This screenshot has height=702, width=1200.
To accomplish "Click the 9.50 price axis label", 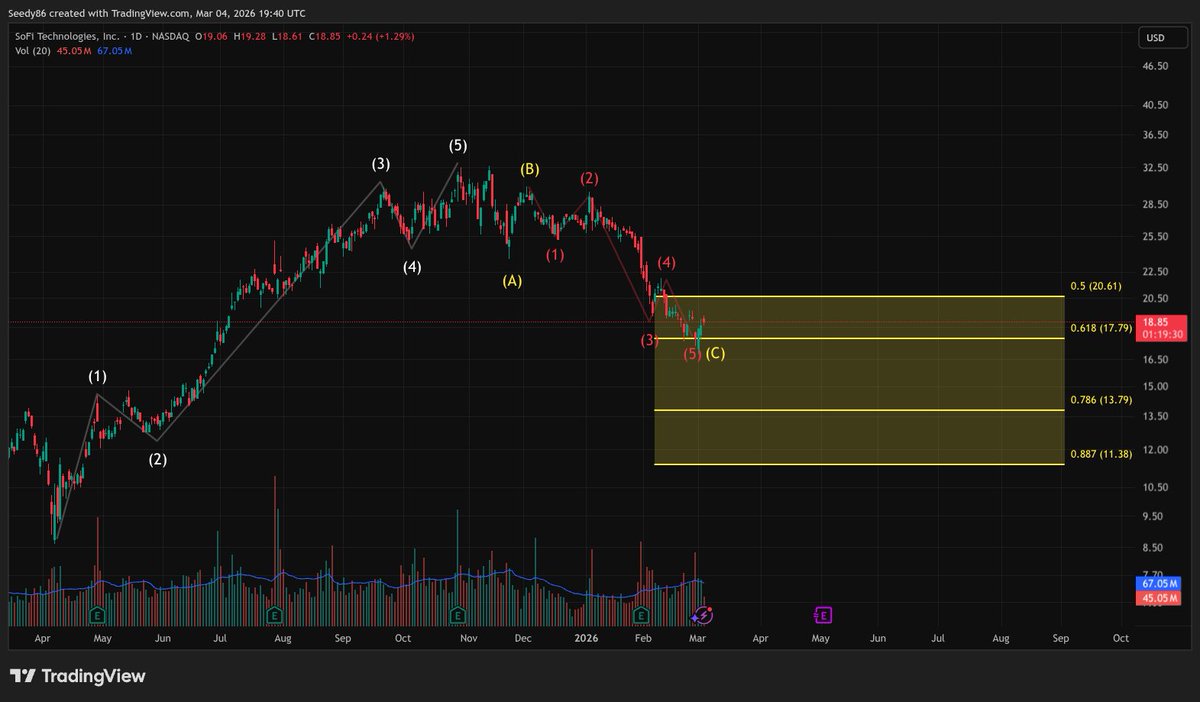I will click(1155, 517).
